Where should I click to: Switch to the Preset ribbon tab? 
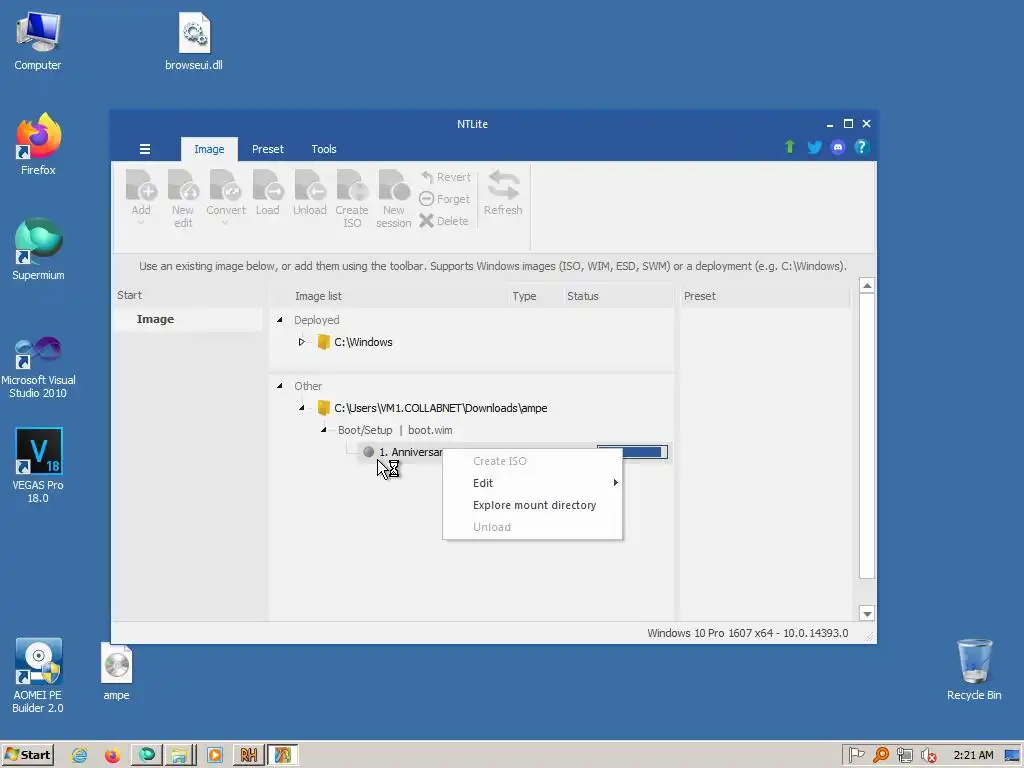(x=268, y=149)
